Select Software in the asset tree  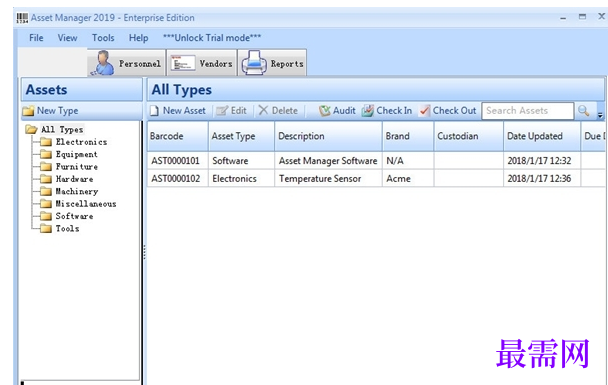pyautogui.click(x=74, y=216)
